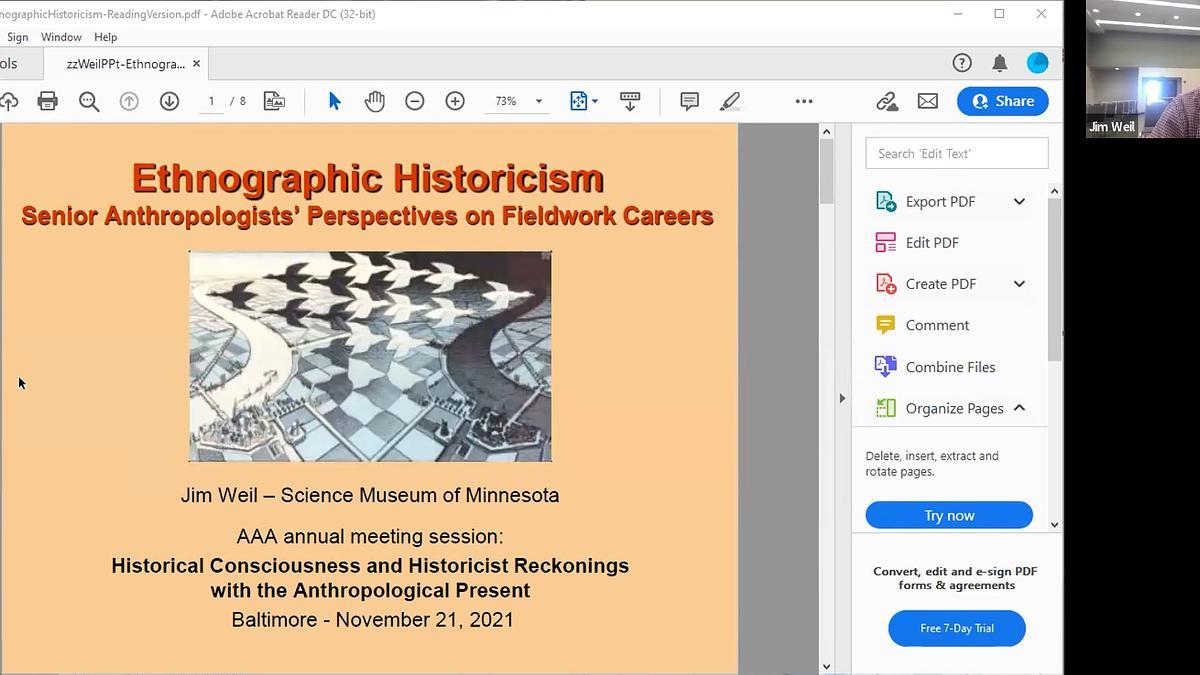Click 'Jim Weil – Science Museum of Minnesota' text
The height and width of the screenshot is (675, 1200).
370,495
